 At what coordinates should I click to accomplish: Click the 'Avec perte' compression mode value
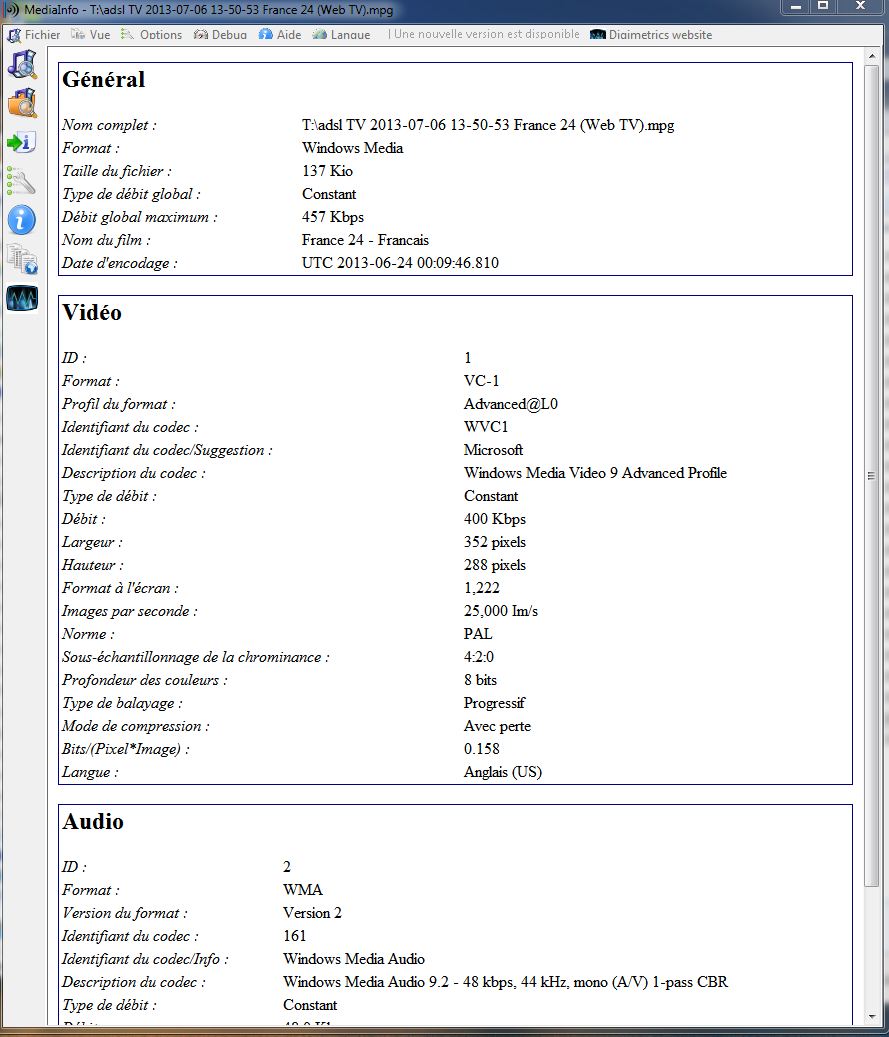497,726
